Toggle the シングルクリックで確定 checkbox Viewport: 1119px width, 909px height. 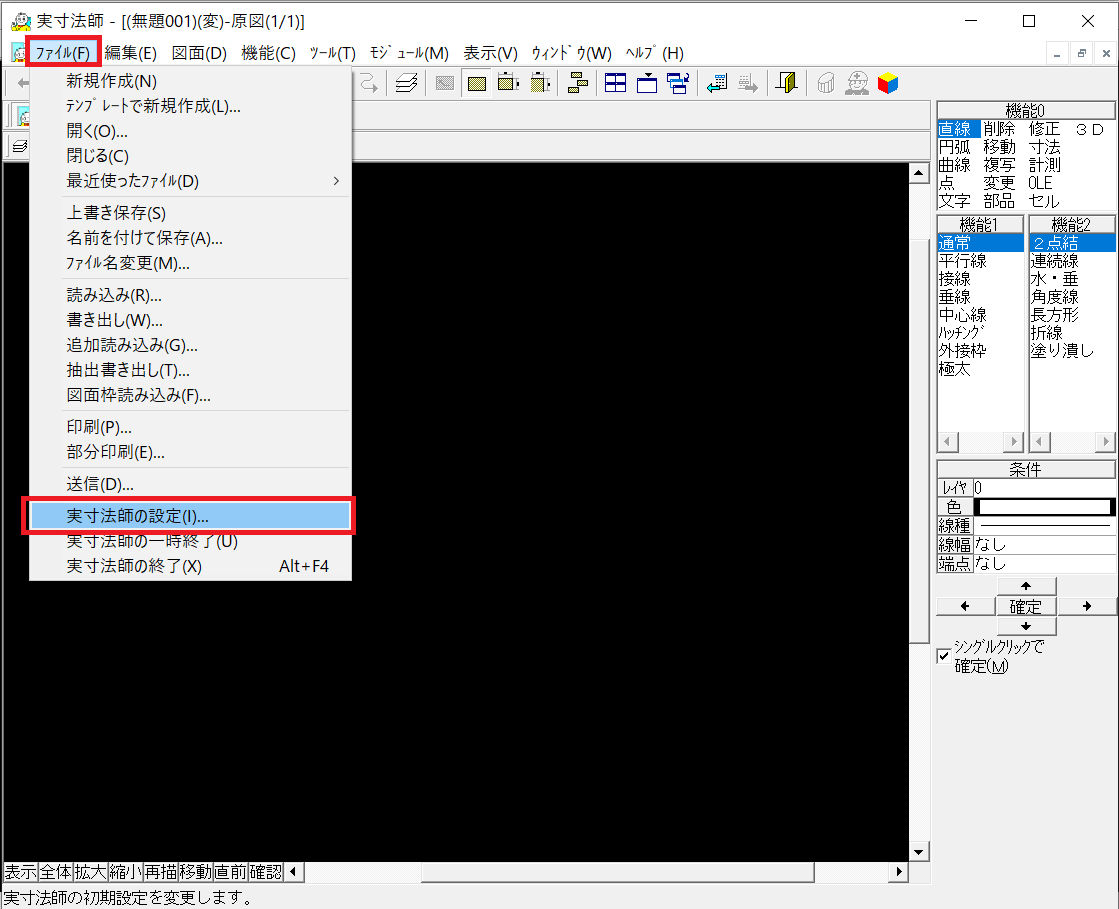[943, 656]
